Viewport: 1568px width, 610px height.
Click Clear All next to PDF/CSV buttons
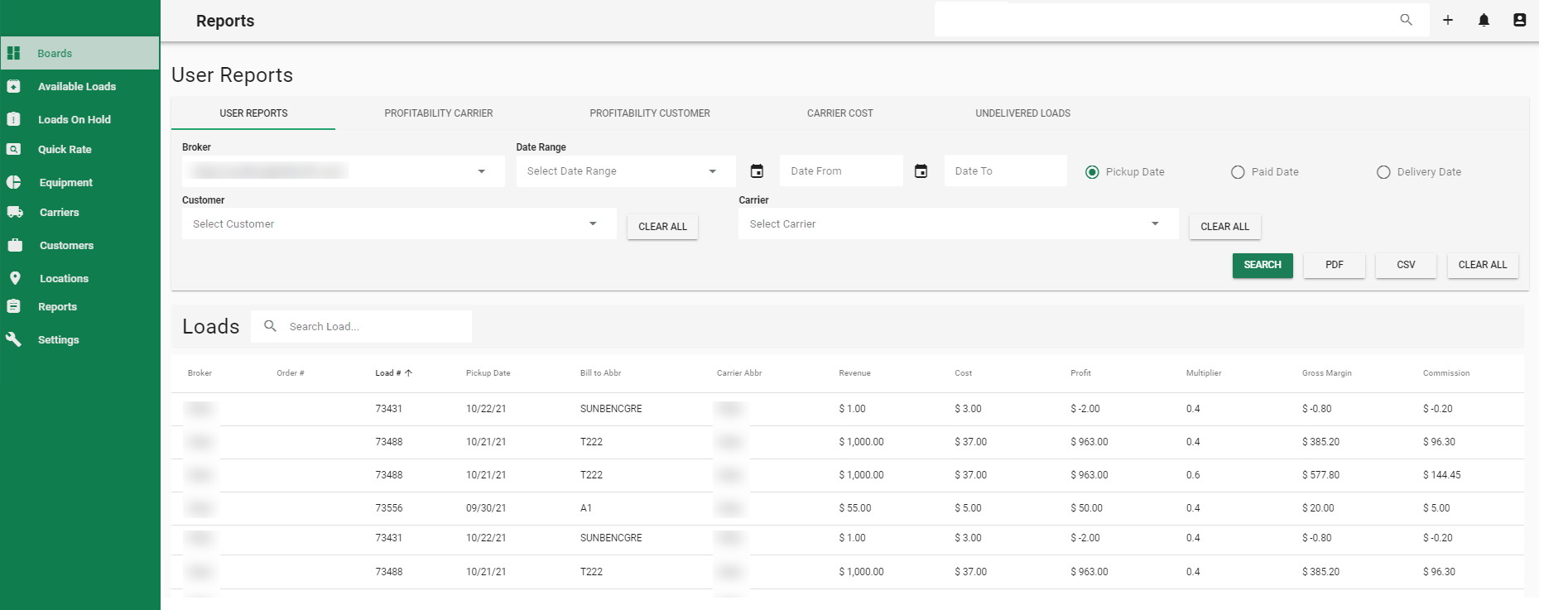coord(1483,265)
